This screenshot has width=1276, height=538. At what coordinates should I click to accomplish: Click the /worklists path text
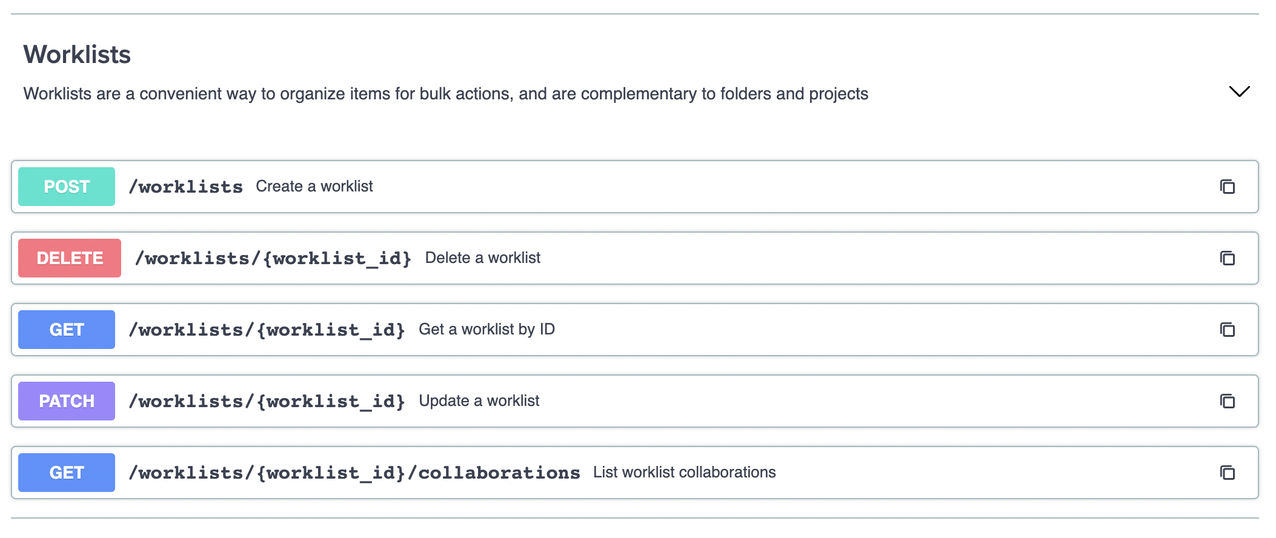[x=186, y=187]
